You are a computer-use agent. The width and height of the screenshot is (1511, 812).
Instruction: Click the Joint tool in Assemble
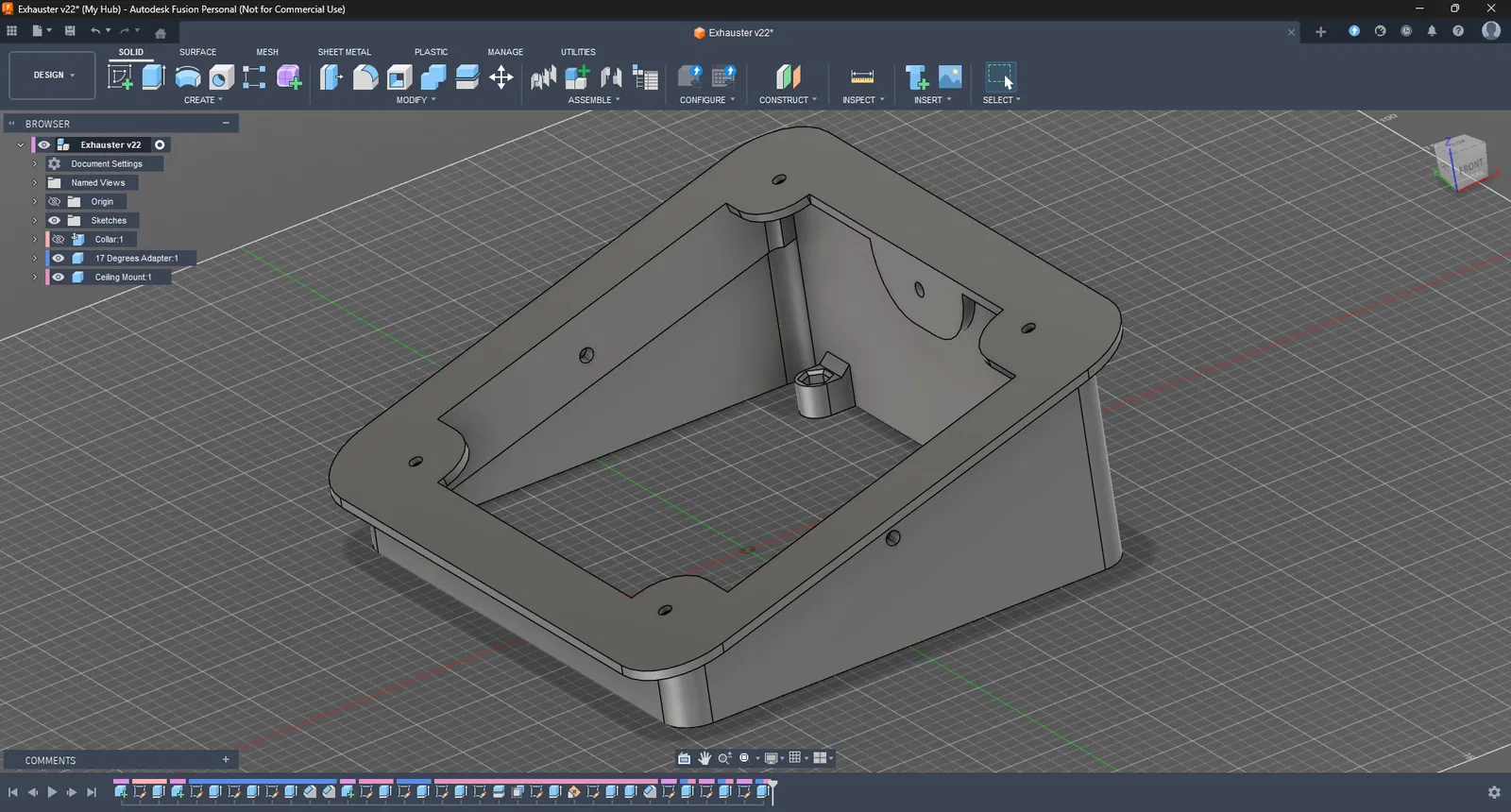coord(611,76)
